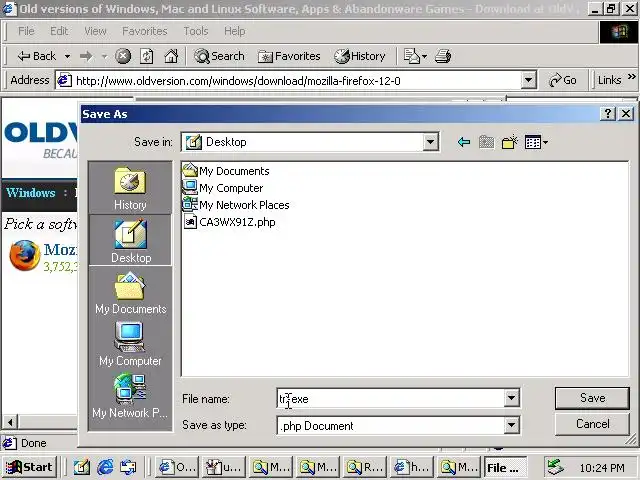Switch to the File ... taskbar button
The image size is (640, 480).
[x=505, y=467]
